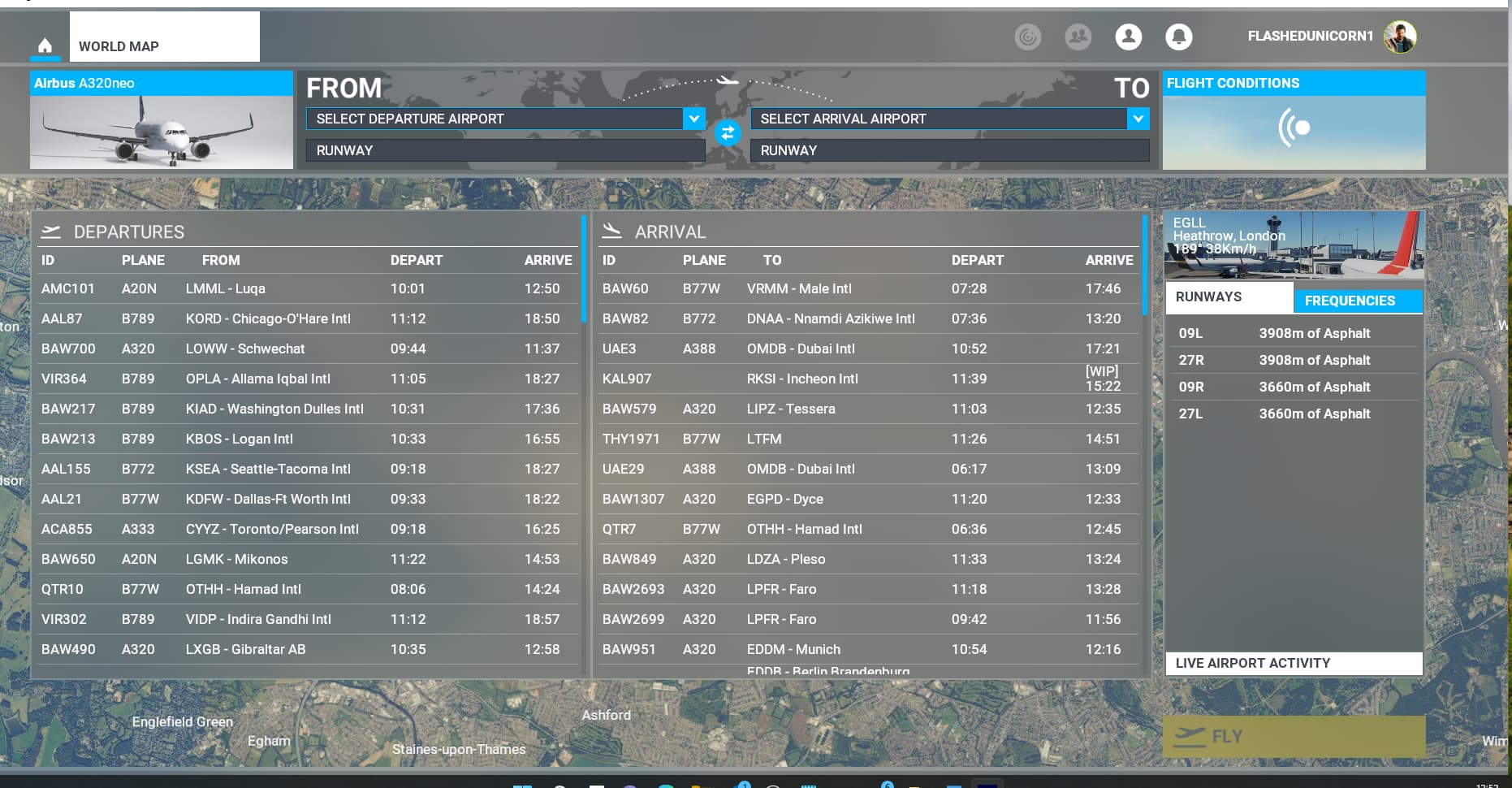Viewport: 1512px width, 788px height.
Task: Click the Home icon
Action: click(x=45, y=45)
